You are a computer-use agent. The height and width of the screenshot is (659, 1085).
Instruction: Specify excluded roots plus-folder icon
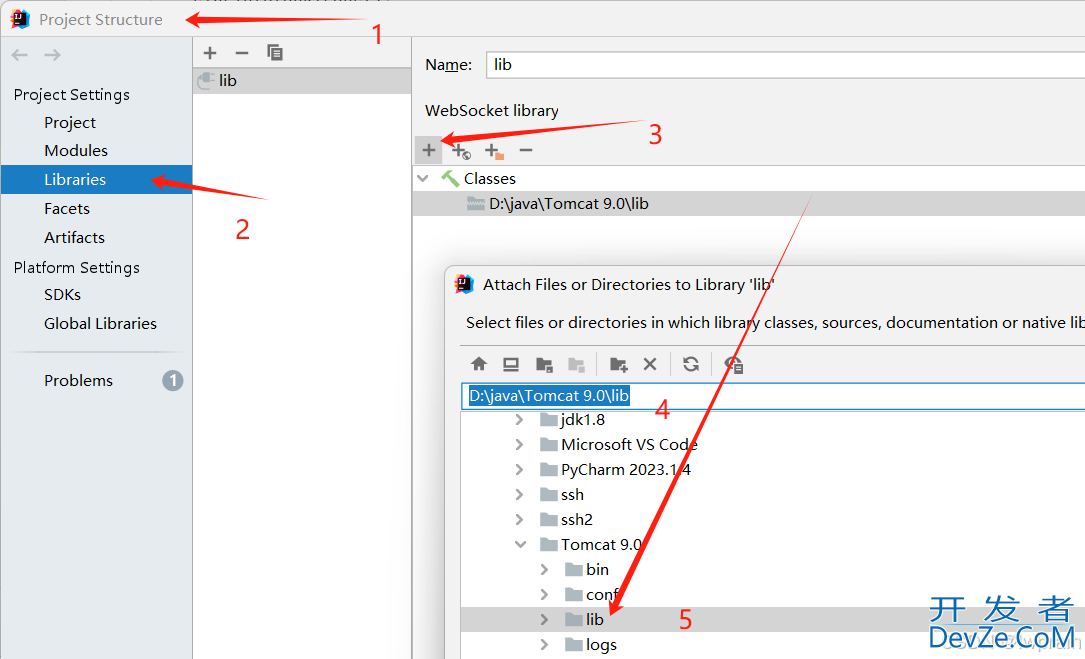tap(494, 150)
